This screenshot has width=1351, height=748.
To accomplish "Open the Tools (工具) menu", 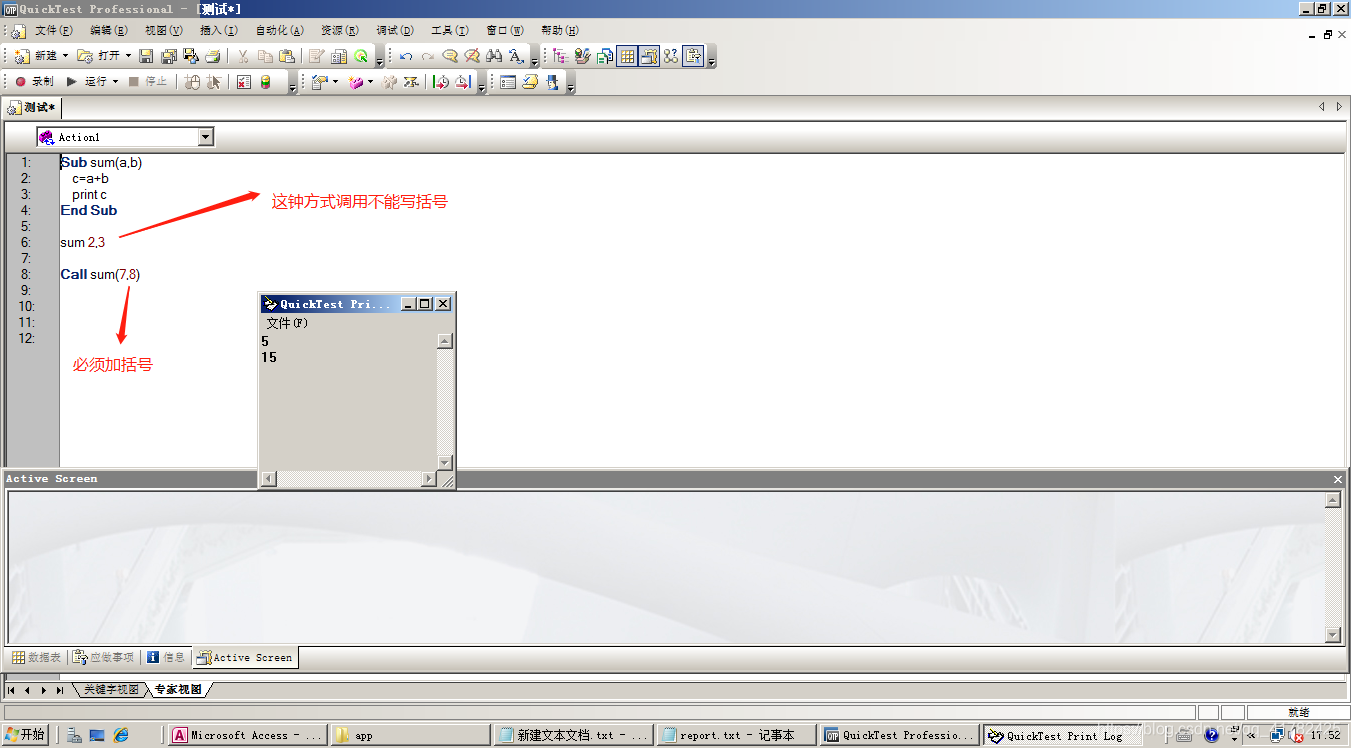I will click(450, 31).
